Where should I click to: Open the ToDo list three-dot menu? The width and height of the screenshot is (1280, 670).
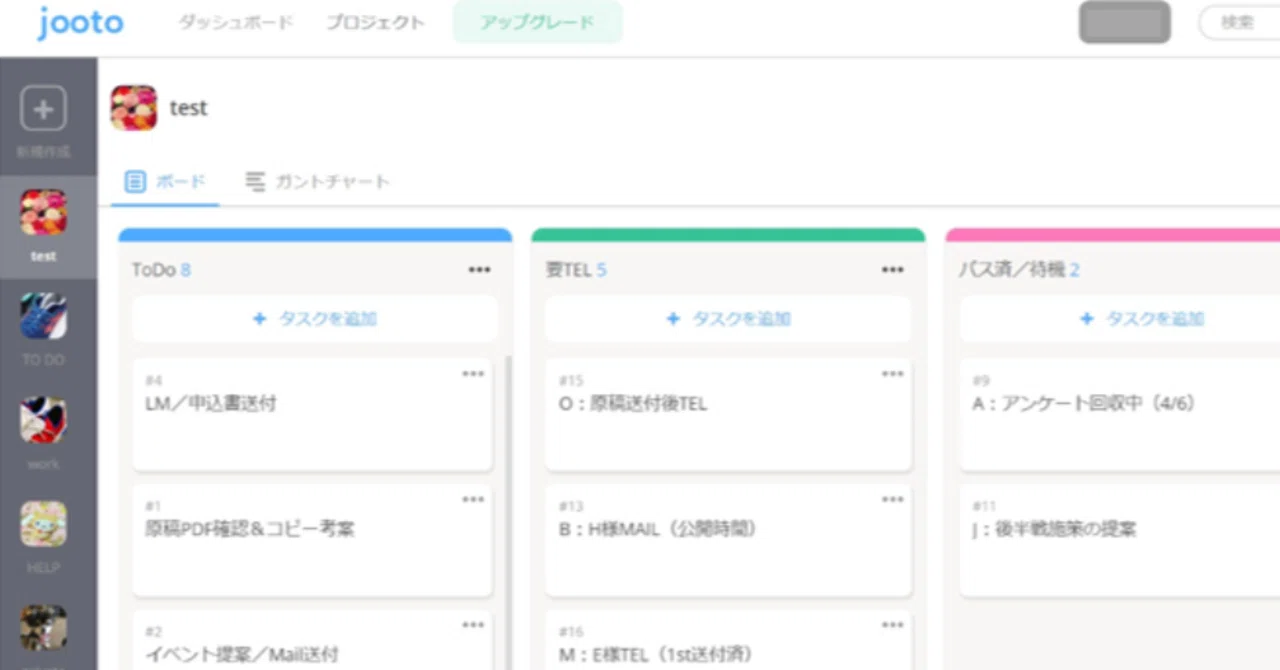coord(480,270)
